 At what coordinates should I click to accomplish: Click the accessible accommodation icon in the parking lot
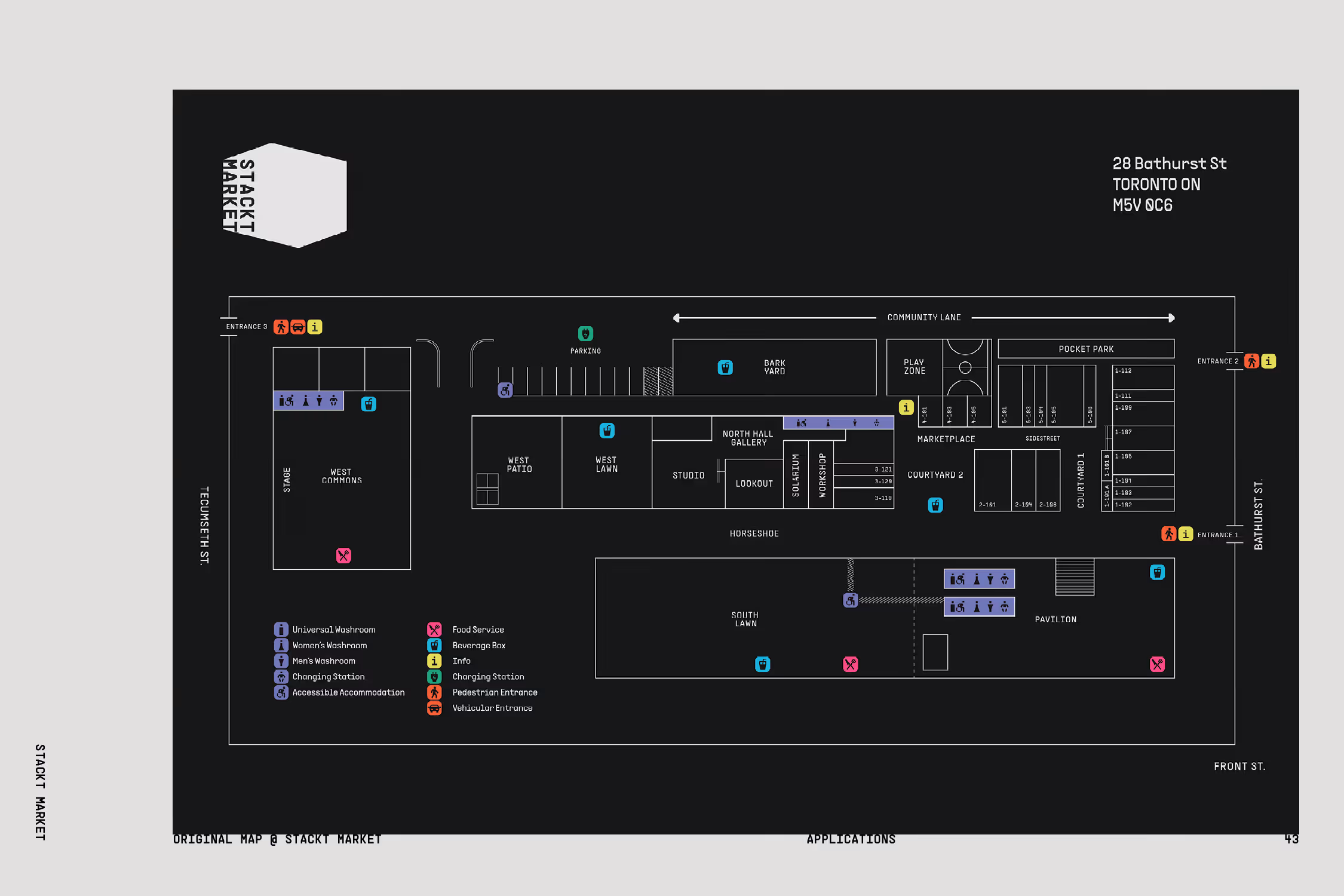(505, 391)
